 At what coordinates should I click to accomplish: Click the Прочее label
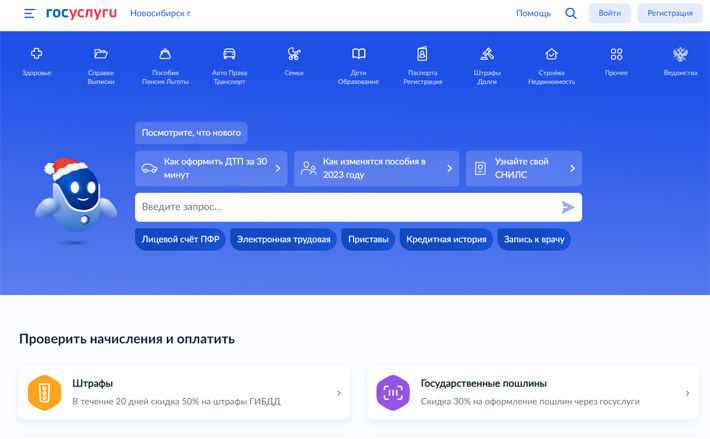click(616, 73)
